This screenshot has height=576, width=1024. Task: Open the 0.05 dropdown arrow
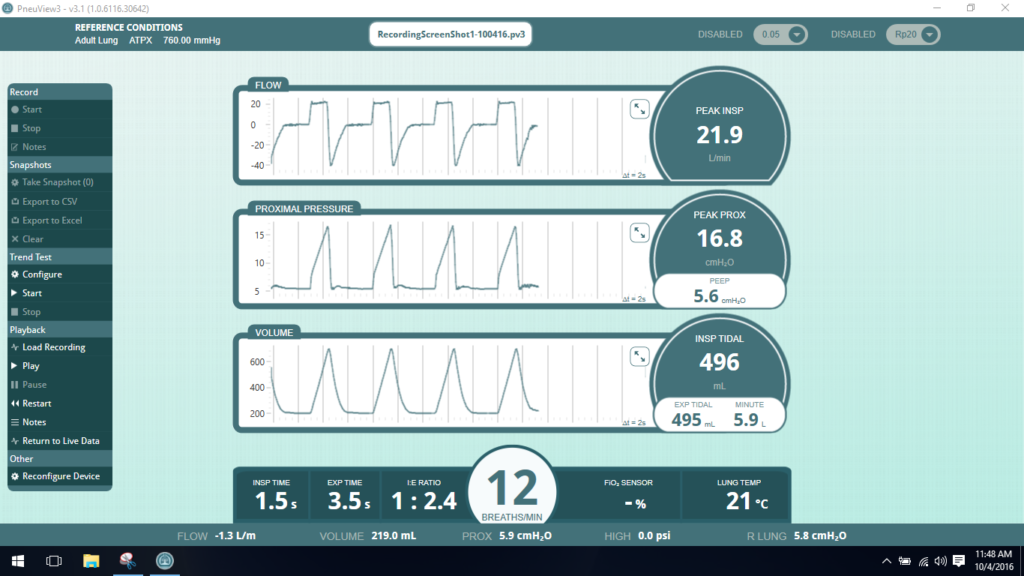[797, 35]
